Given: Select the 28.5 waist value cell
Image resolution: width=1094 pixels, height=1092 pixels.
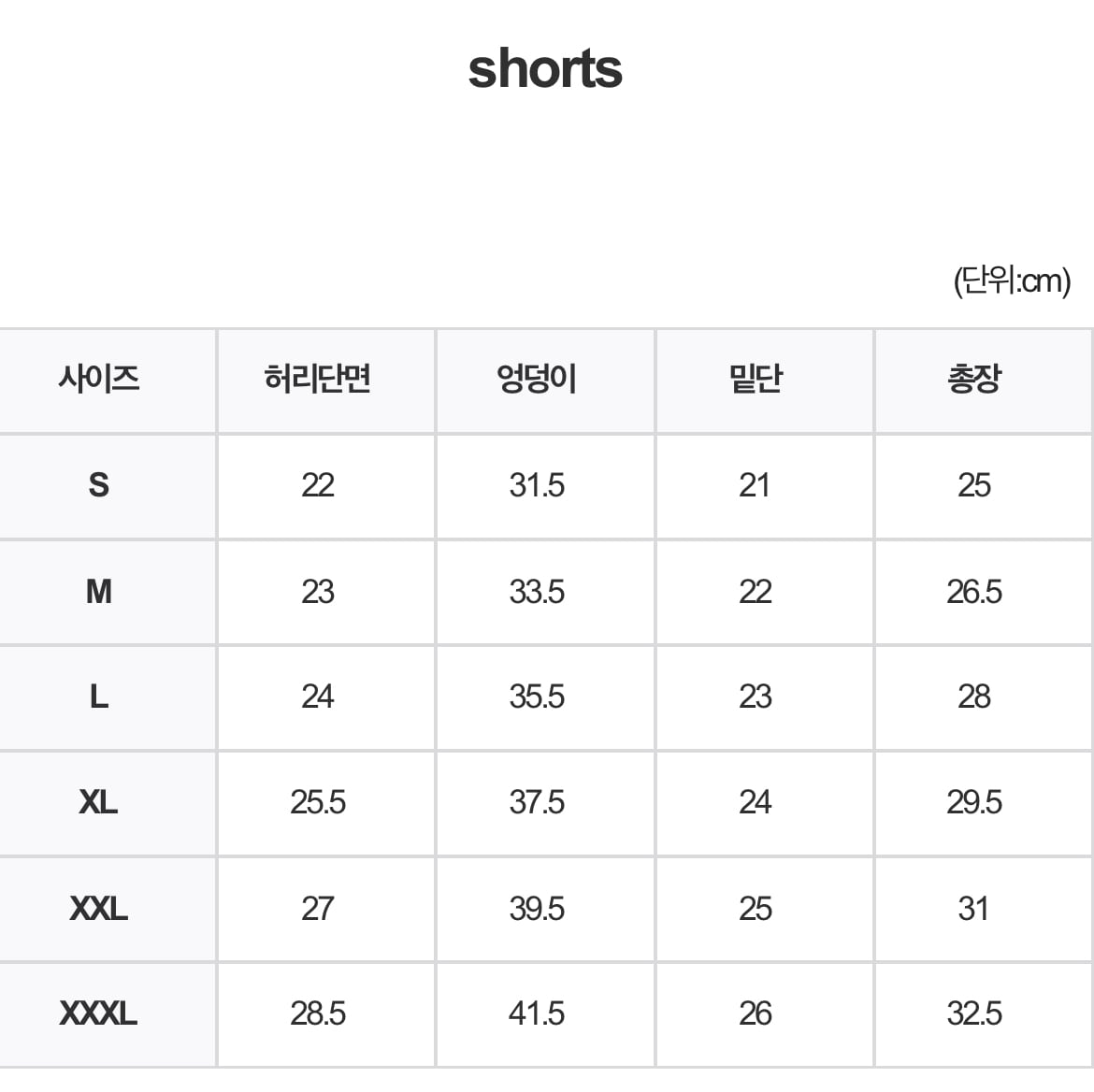Looking at the screenshot, I should coord(318,1013).
